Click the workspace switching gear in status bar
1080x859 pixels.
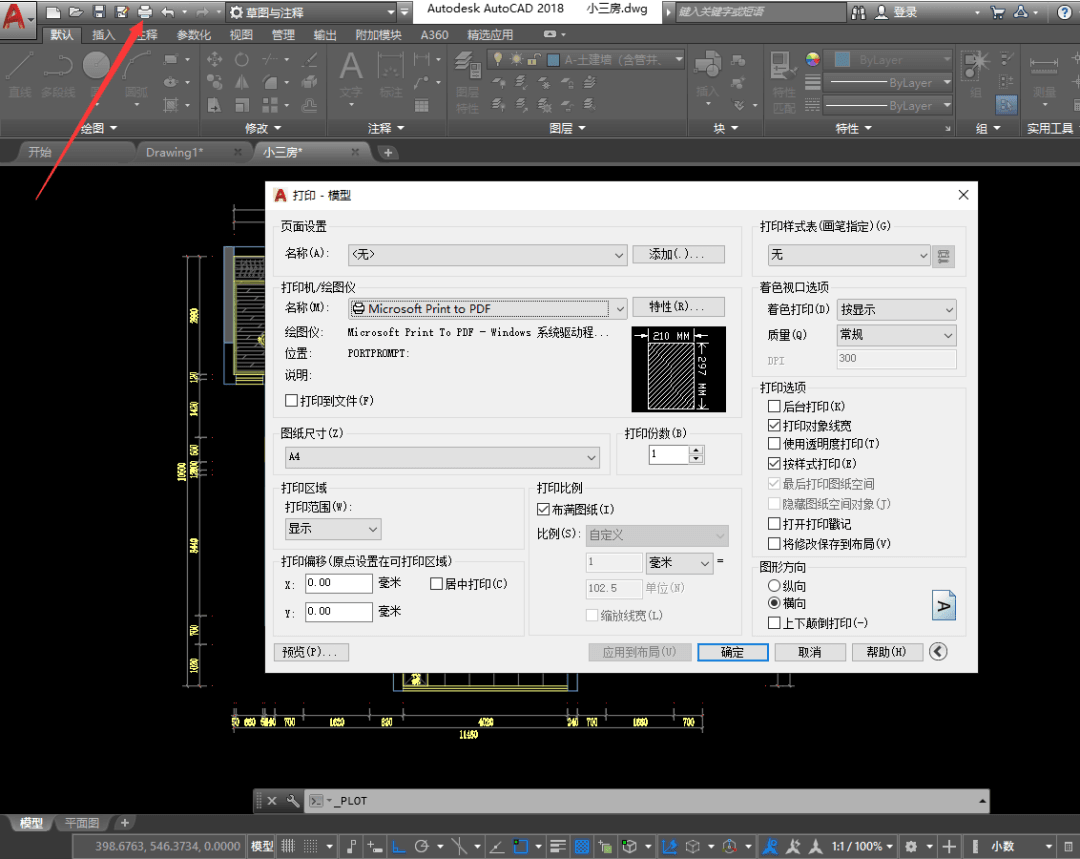(x=911, y=846)
